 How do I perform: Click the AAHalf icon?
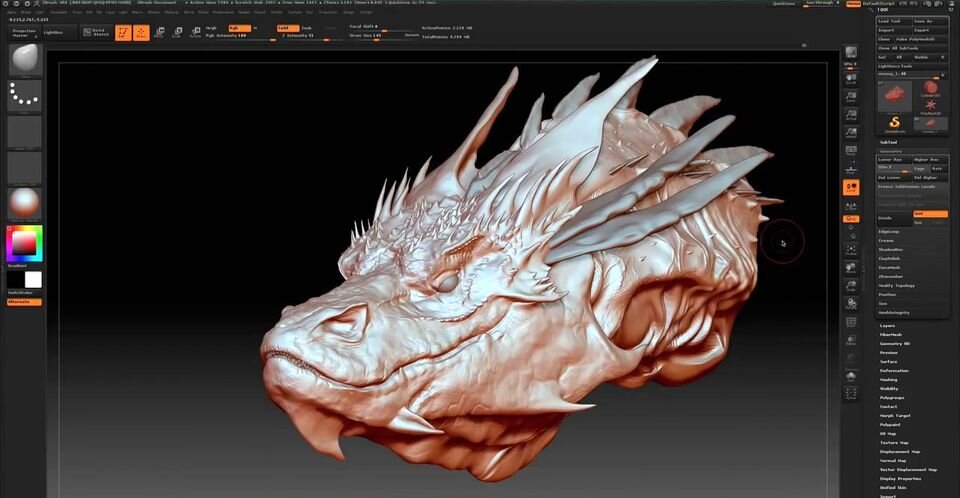tap(851, 133)
